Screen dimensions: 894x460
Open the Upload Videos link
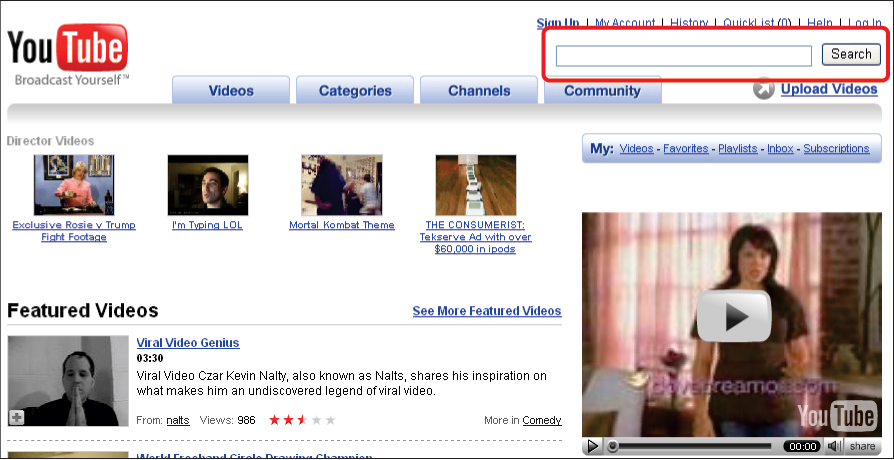[829, 89]
